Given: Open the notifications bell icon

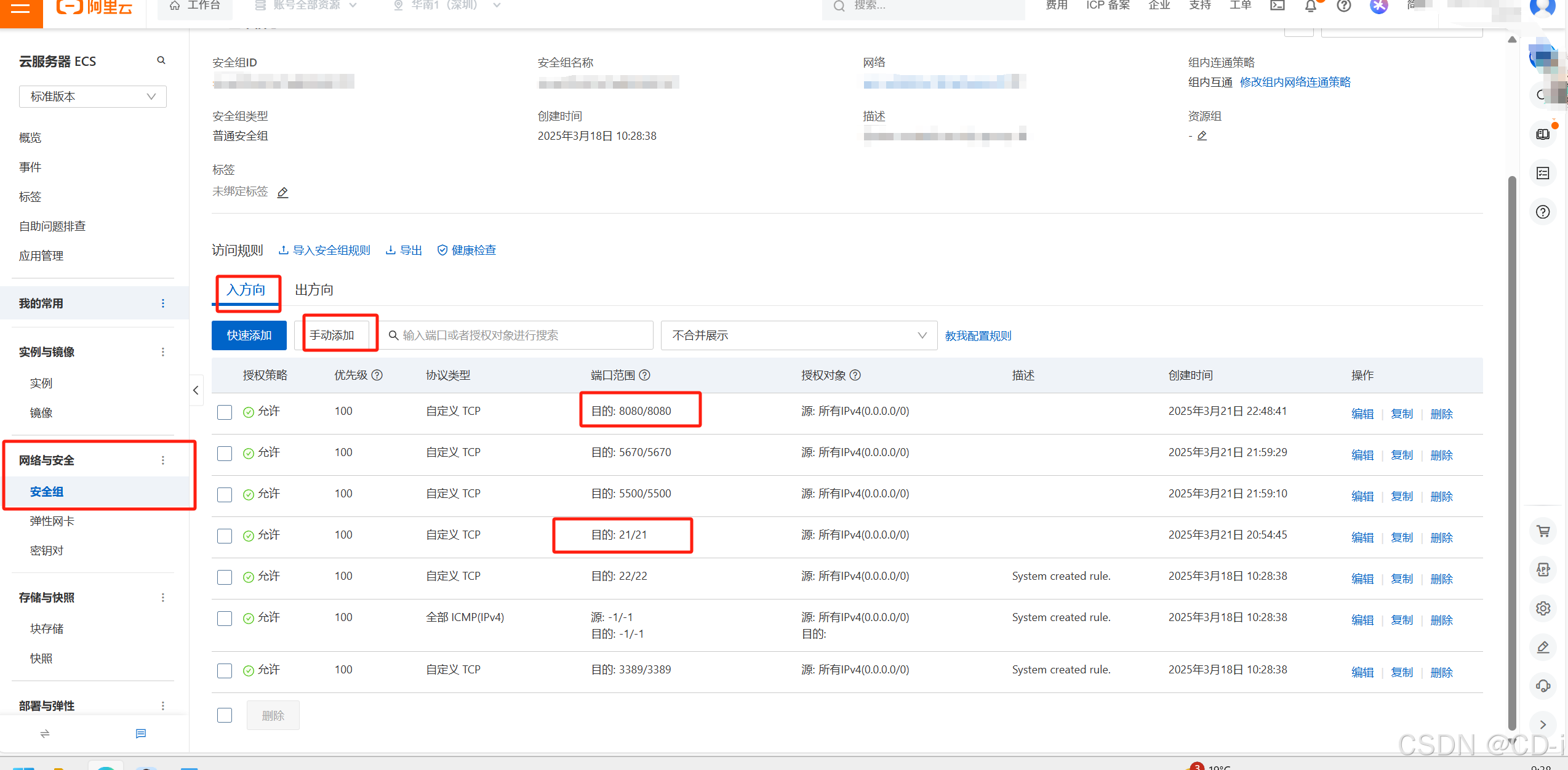Looking at the screenshot, I should tap(1311, 6).
